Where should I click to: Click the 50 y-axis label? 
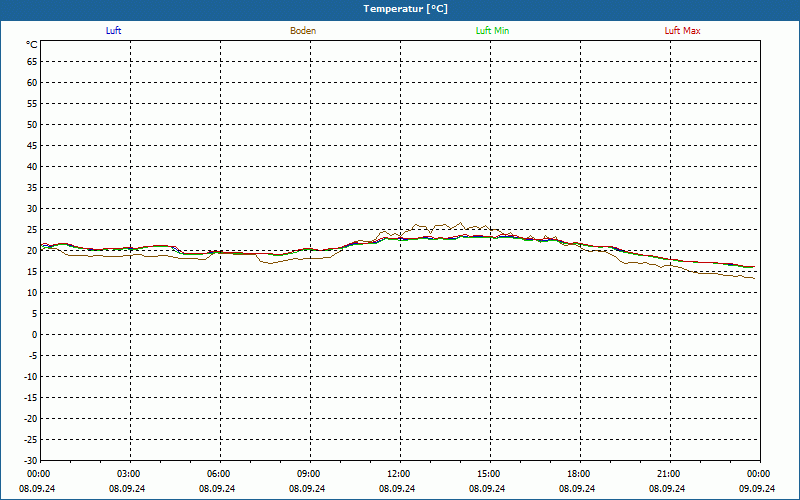(32, 124)
